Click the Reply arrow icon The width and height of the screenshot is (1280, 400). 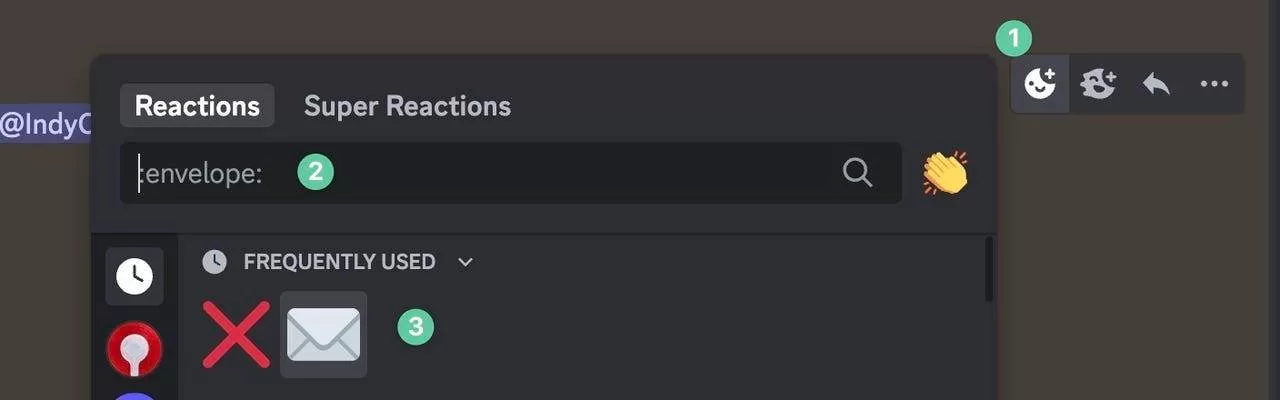click(x=1156, y=84)
